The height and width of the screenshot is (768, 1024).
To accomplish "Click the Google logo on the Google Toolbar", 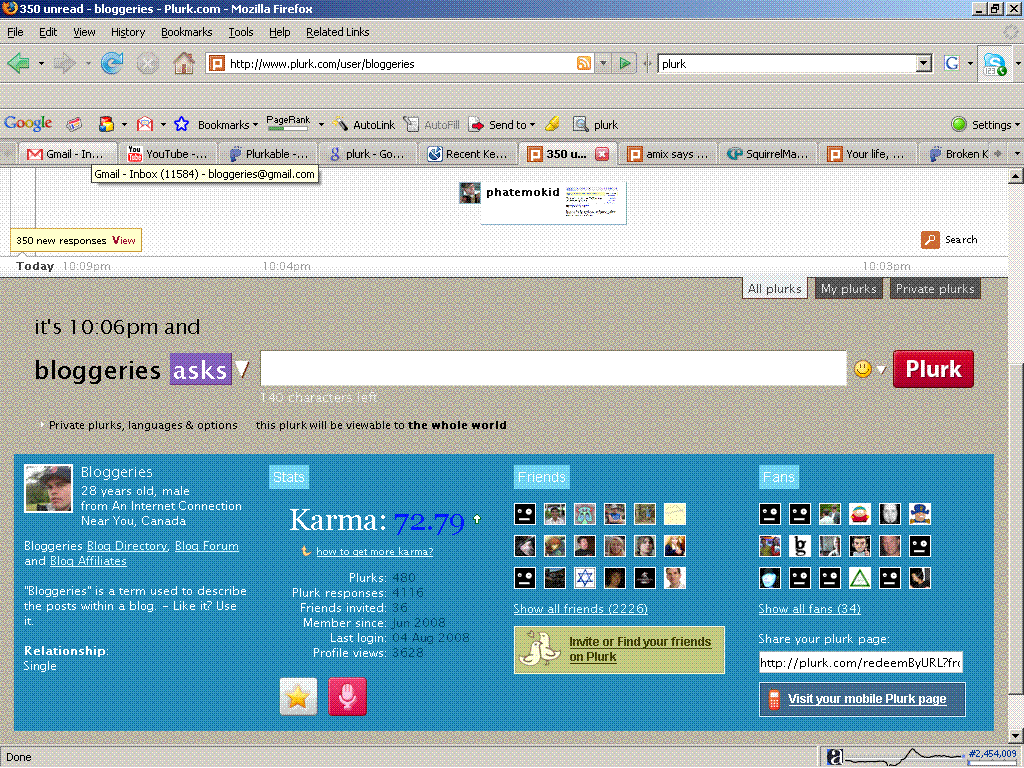I will click(x=28, y=123).
